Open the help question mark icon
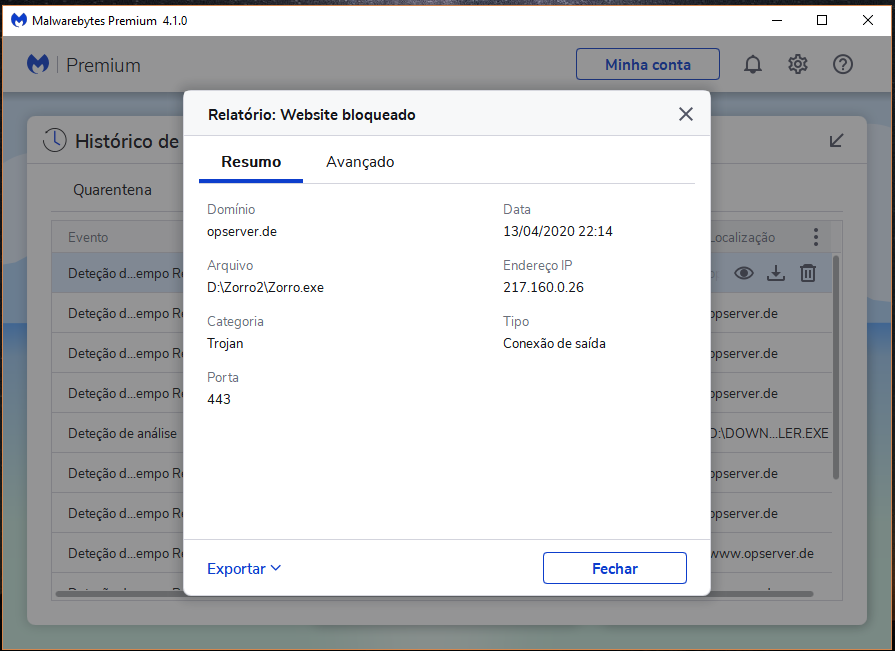The image size is (895, 651). [842, 64]
